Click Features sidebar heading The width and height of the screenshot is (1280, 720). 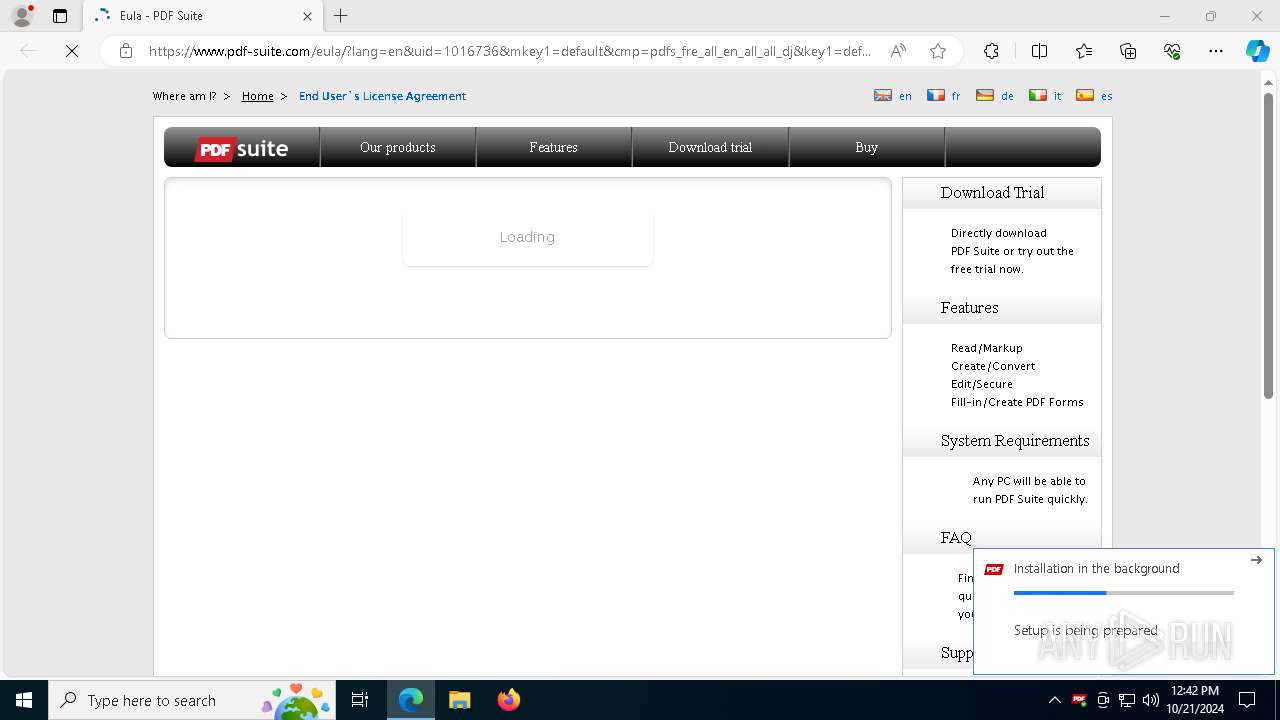[x=969, y=308]
